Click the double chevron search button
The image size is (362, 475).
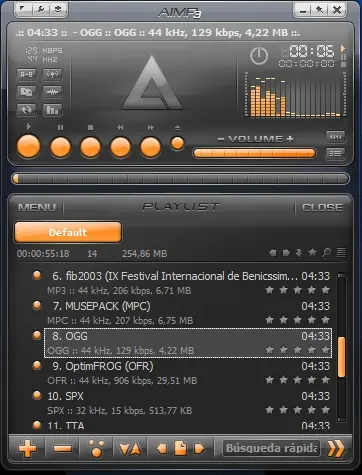click(336, 448)
